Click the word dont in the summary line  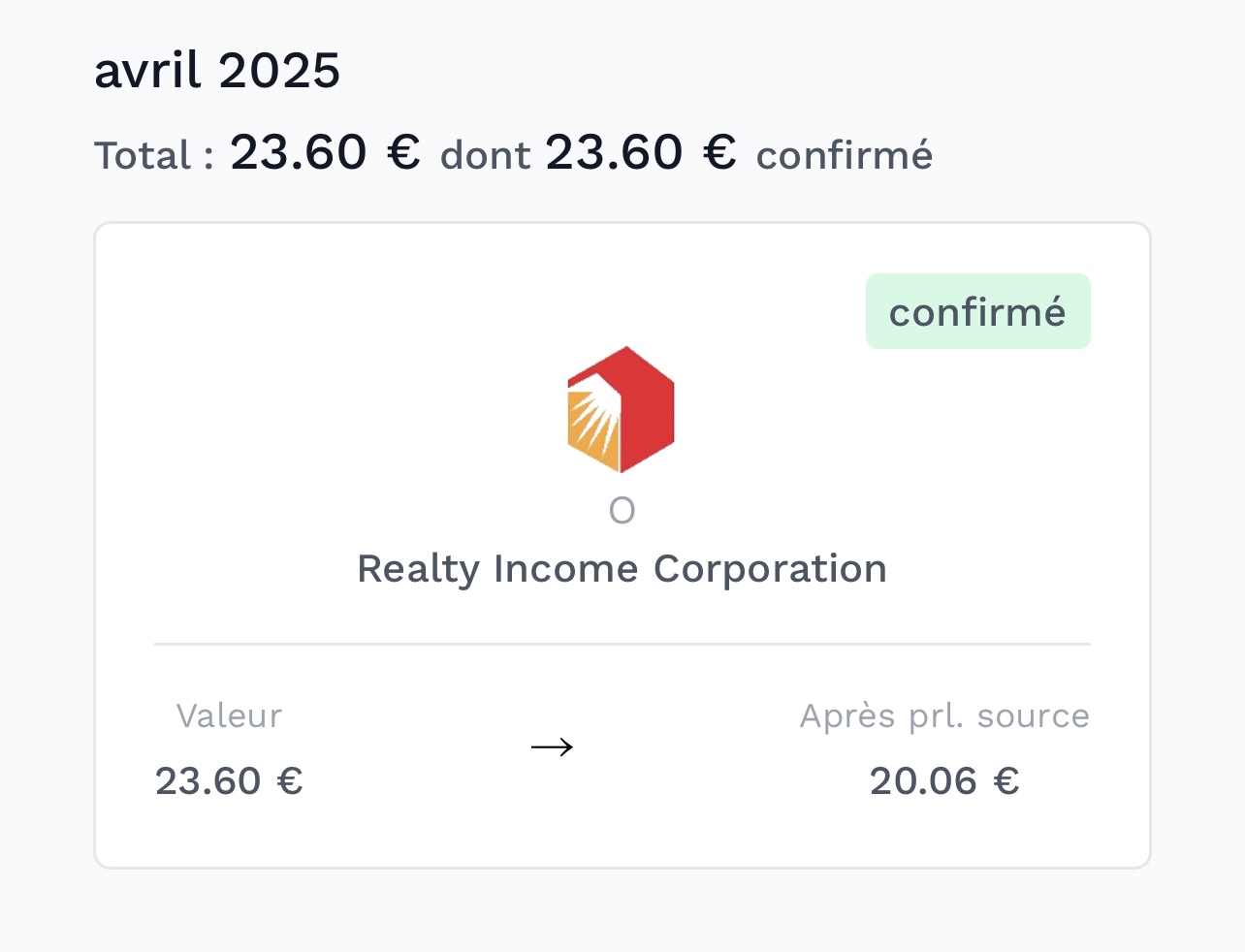(485, 155)
